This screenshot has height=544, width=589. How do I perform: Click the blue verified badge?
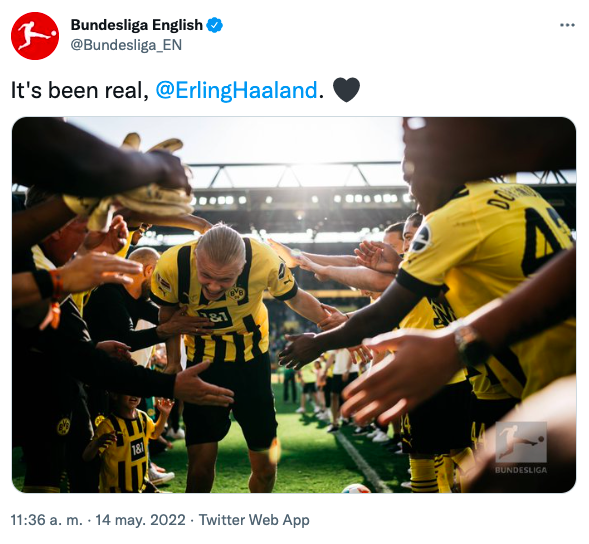215,25
